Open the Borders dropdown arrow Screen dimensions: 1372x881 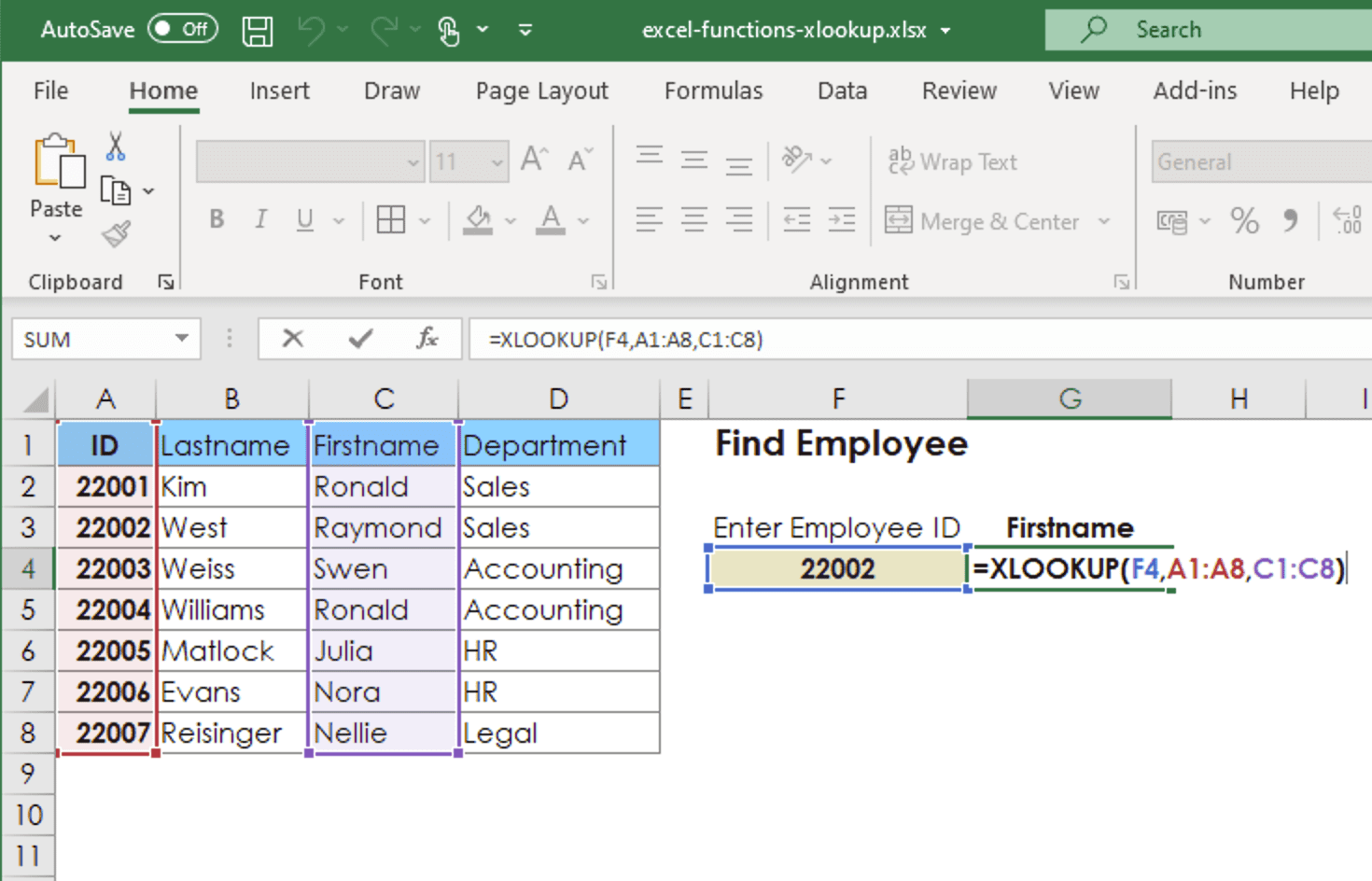coord(425,220)
